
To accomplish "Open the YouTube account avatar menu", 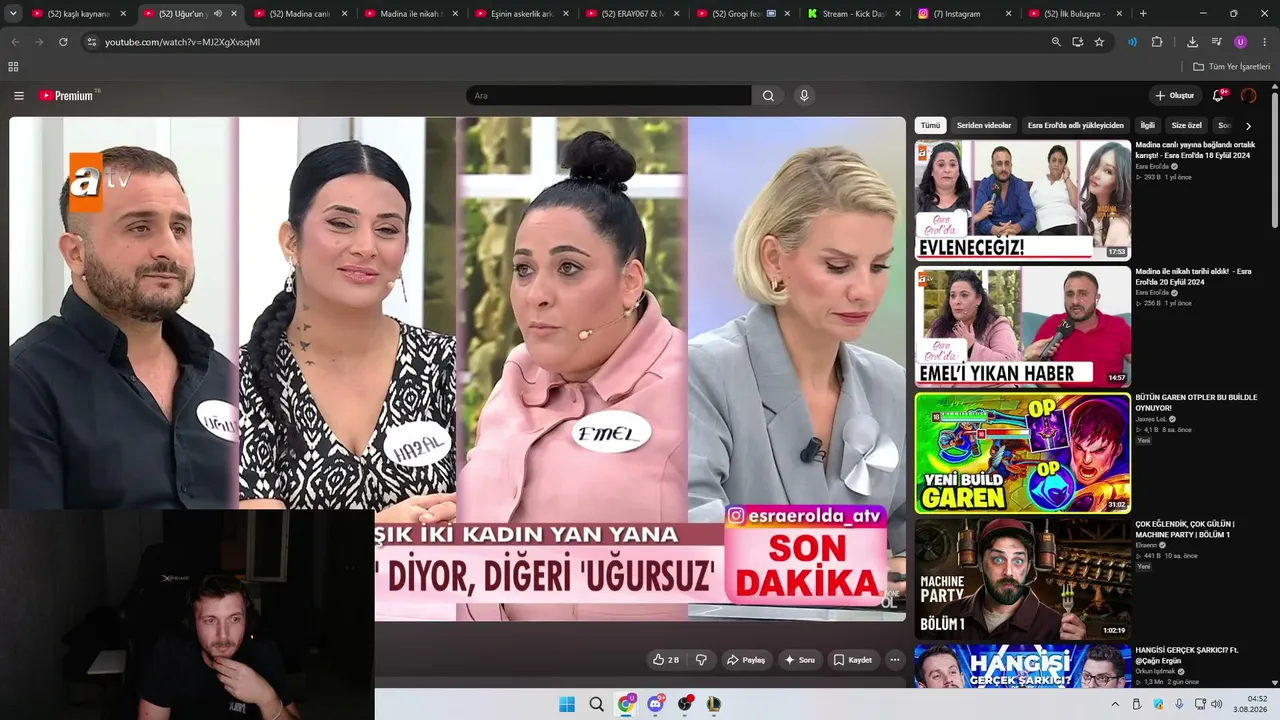I will click(x=1248, y=96).
